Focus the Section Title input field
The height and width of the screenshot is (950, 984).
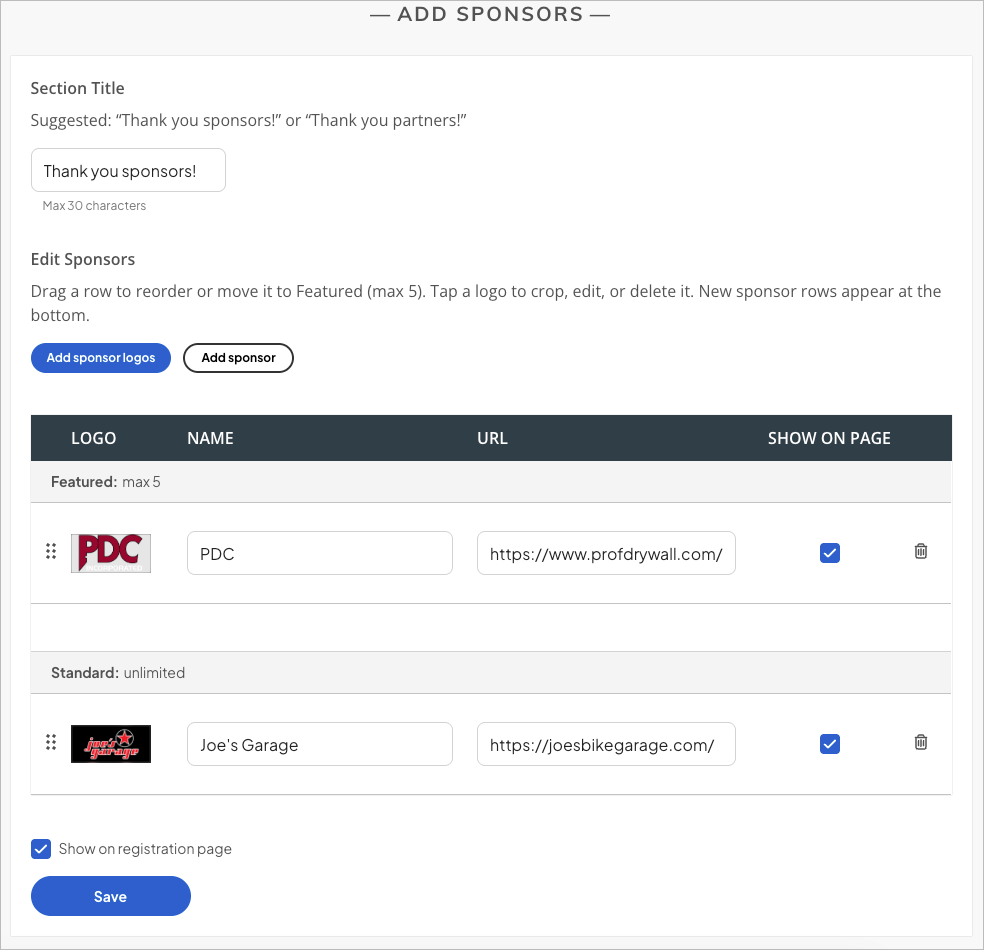(128, 170)
